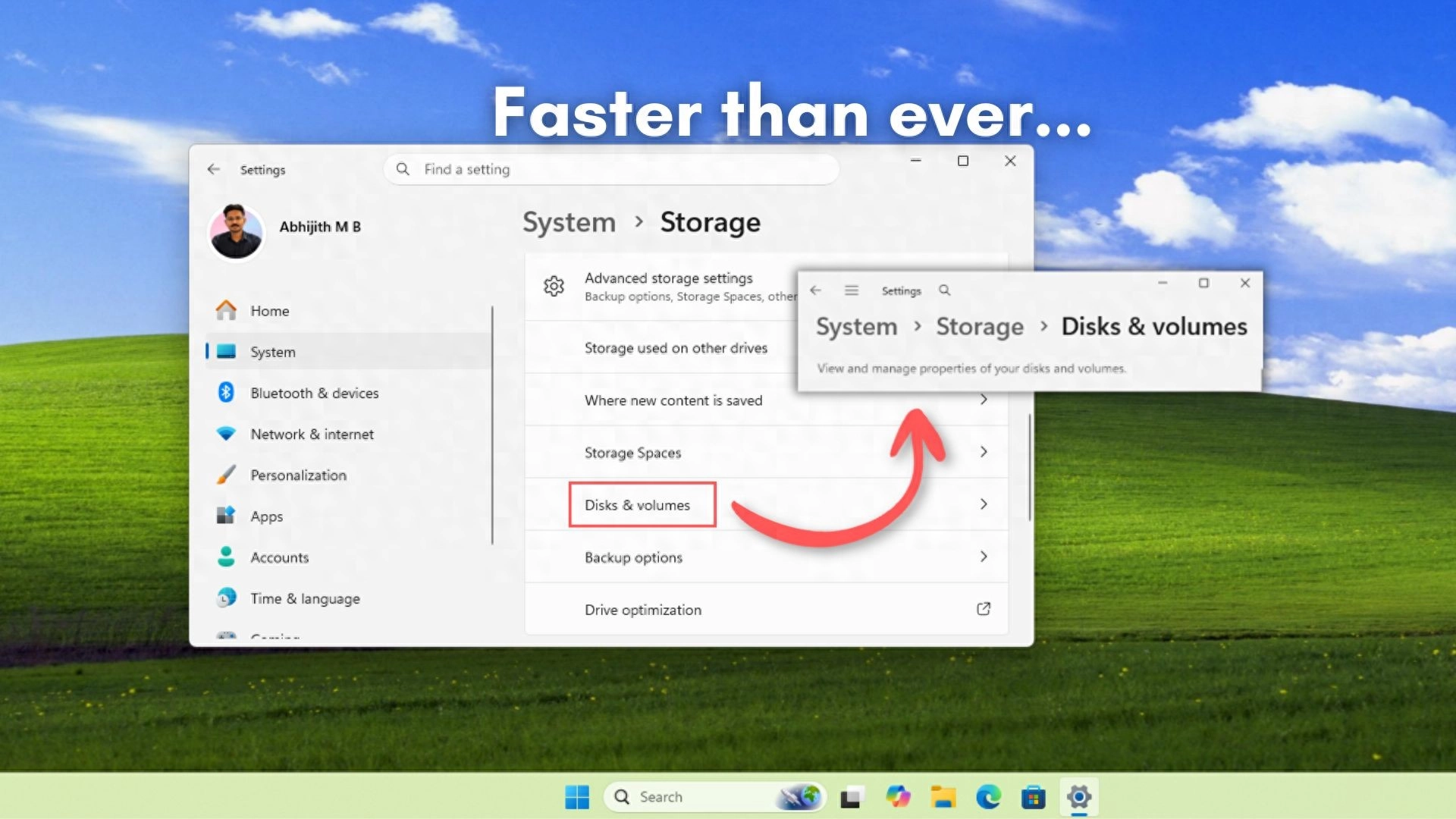Click the Advanced storage settings gear icon
The height and width of the screenshot is (819, 1456).
554,287
